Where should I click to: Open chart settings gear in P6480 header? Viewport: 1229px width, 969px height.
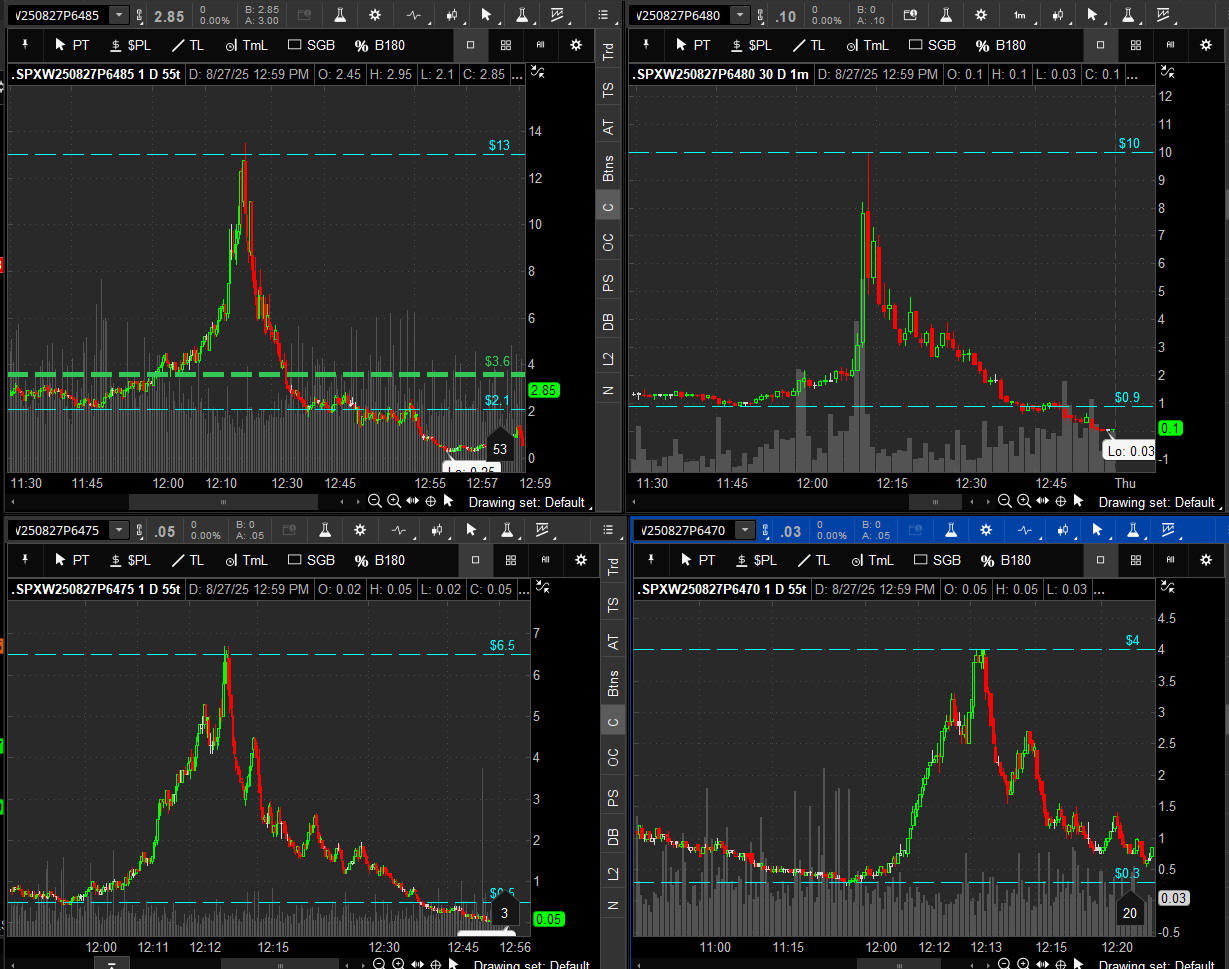click(x=981, y=15)
